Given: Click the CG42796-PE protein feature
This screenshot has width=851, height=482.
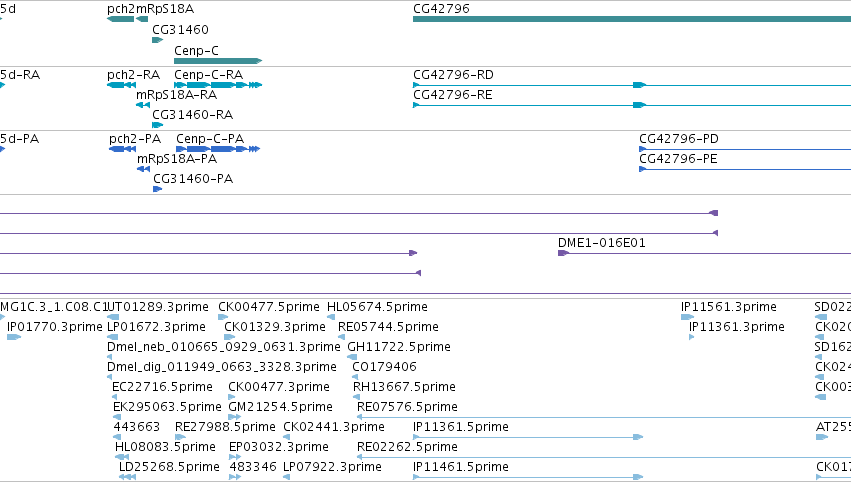Looking at the screenshot, I should click(745, 169).
